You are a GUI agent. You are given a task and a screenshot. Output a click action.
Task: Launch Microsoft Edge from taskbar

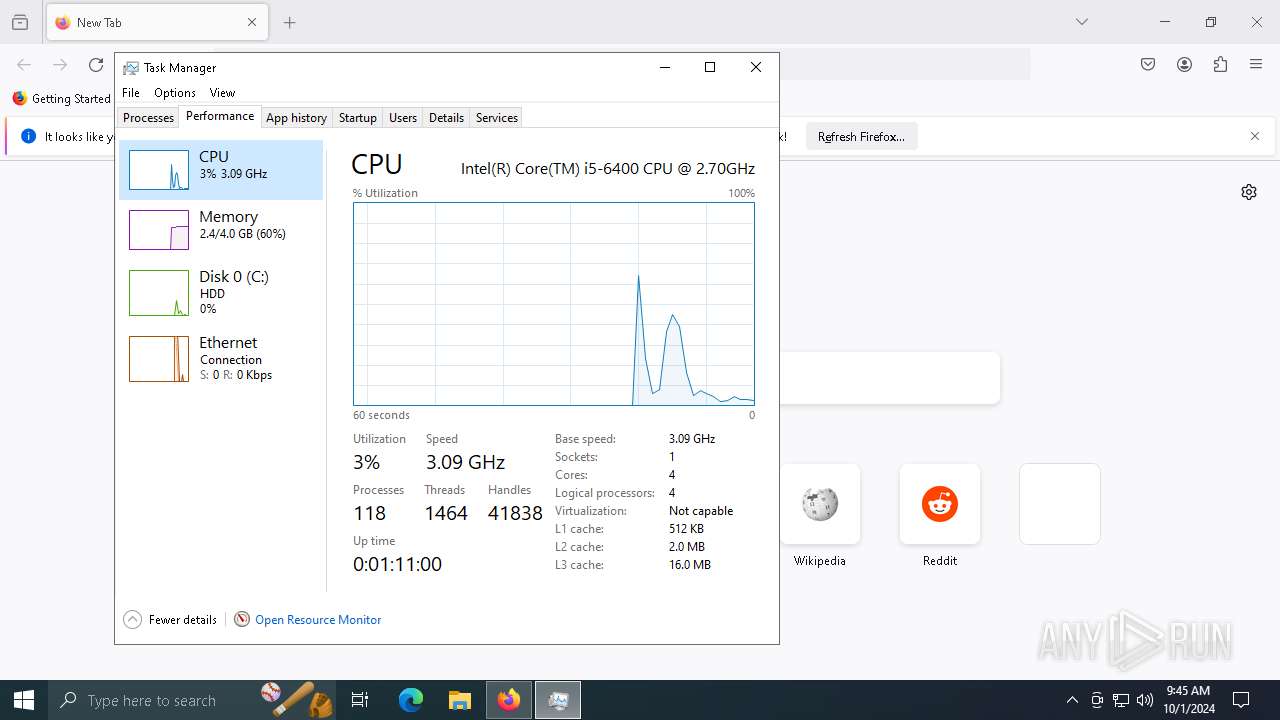411,700
